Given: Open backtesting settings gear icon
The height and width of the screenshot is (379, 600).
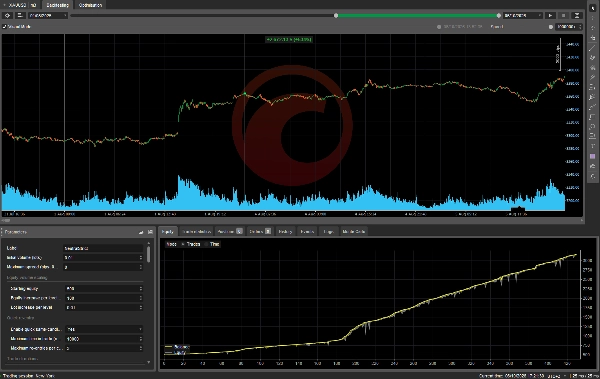Looking at the screenshot, I should 7,15.
